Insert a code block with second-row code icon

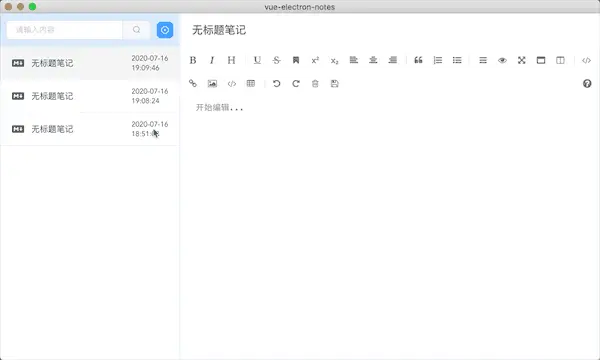(x=232, y=83)
